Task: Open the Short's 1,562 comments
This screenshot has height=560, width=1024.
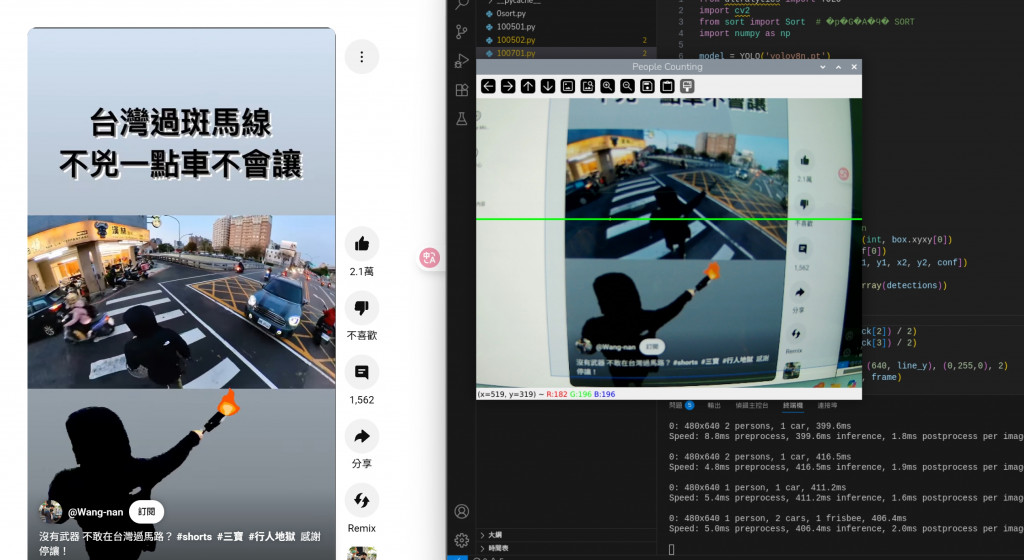Action: [362, 372]
